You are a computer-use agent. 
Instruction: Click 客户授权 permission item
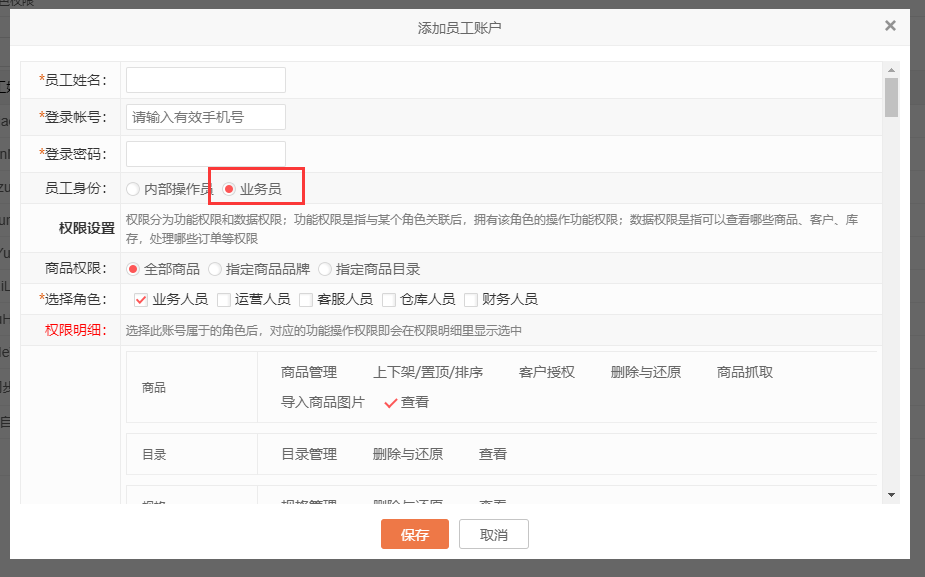[546, 372]
